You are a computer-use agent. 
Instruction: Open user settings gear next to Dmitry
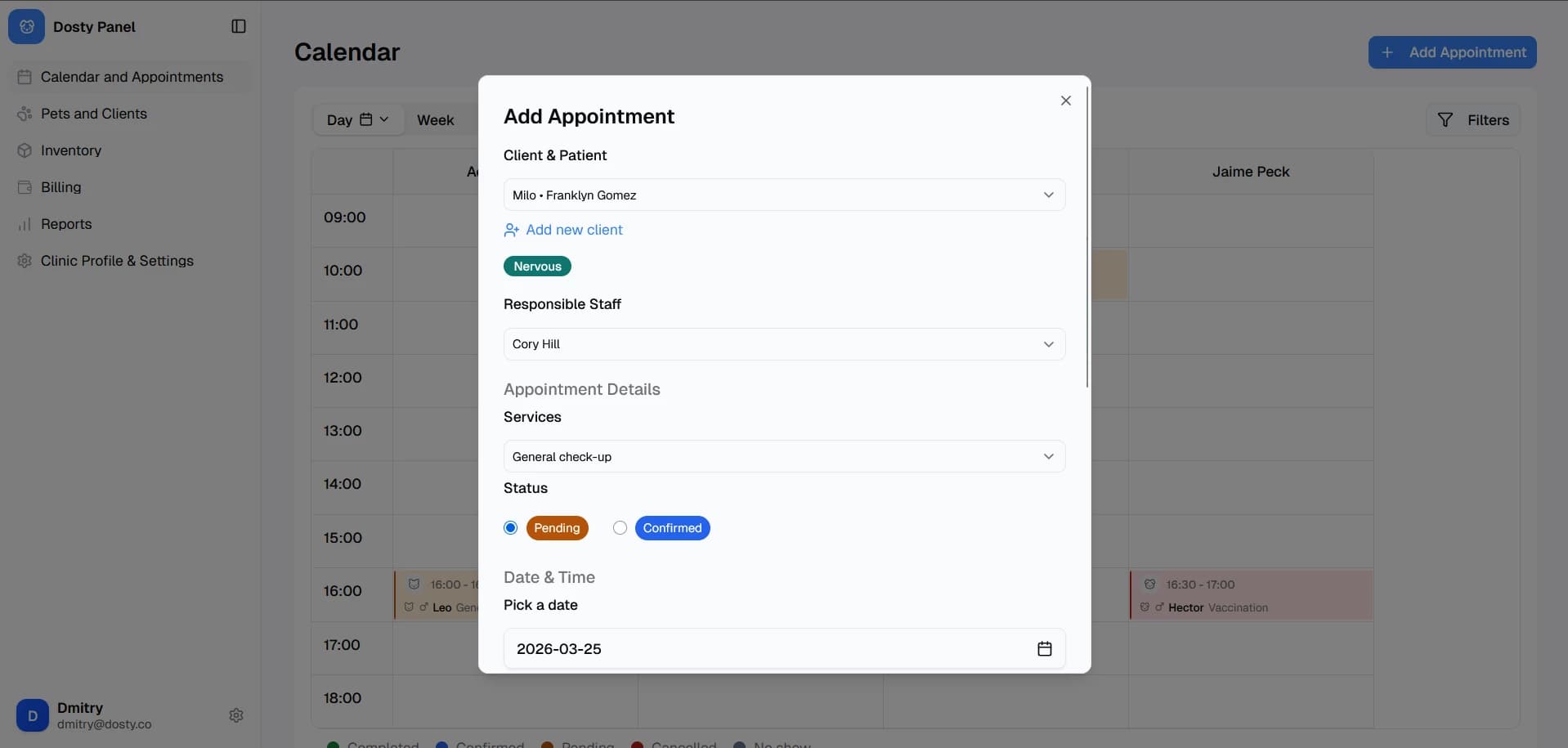(x=236, y=715)
